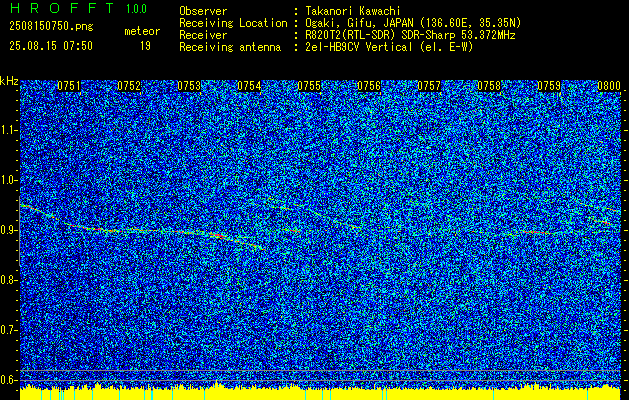629x400 pixels.
Task: Click the version number 1.0.0
Action: (x=136, y=8)
